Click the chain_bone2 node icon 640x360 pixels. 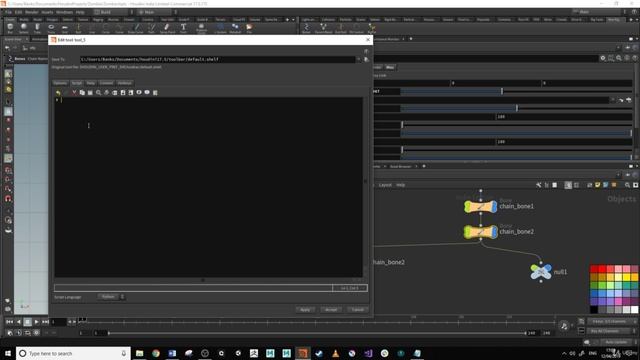480,232
